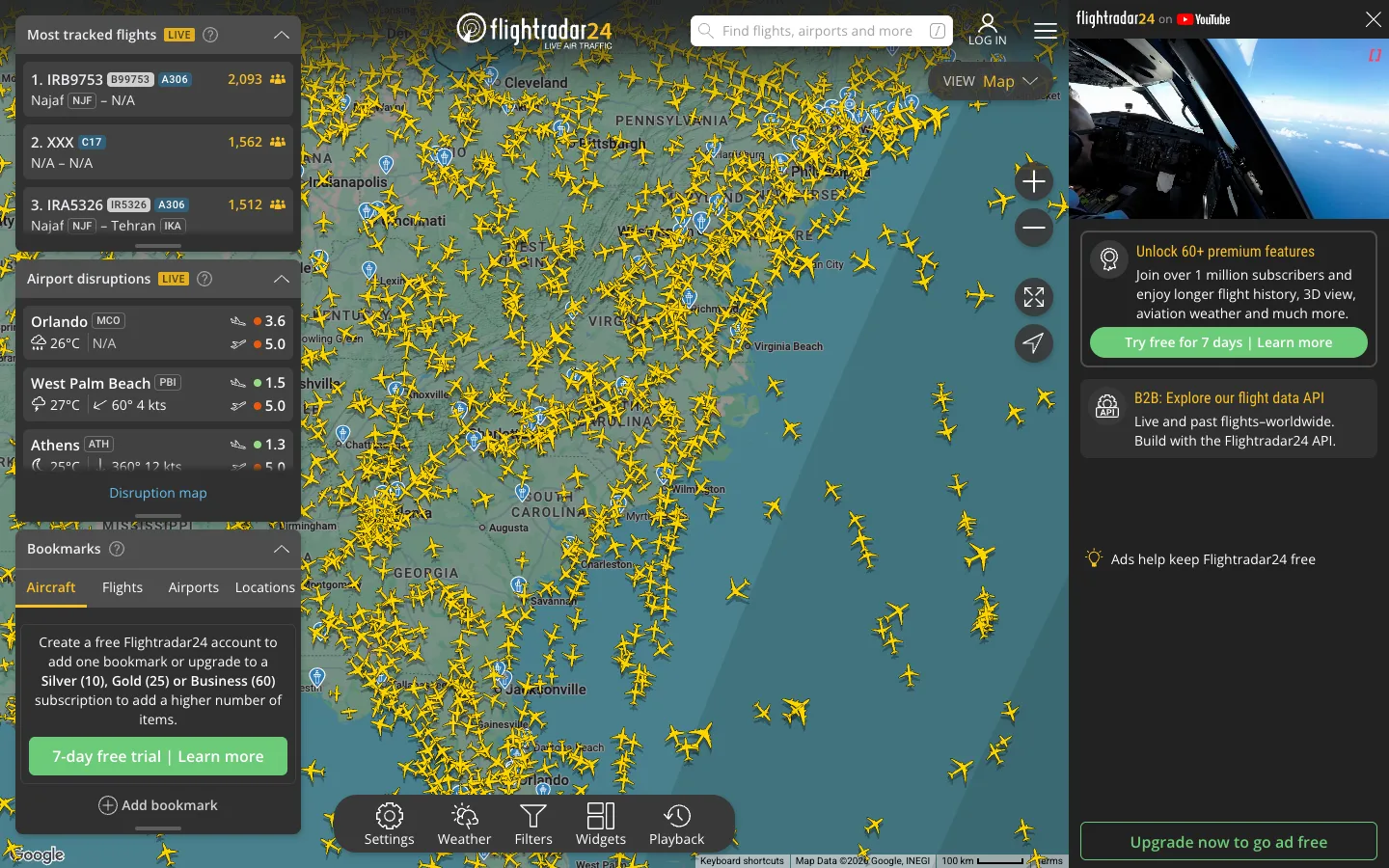Click the plus icon beside Add bookmark

[x=108, y=805]
